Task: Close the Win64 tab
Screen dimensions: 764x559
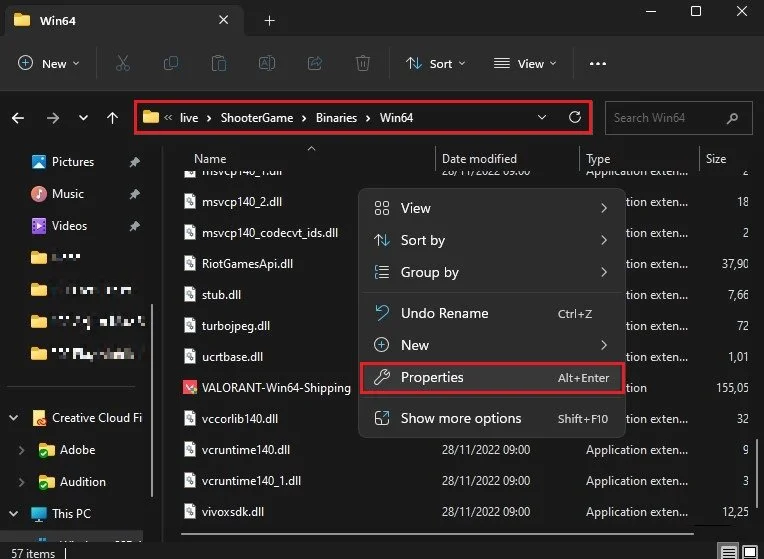Action: click(224, 20)
